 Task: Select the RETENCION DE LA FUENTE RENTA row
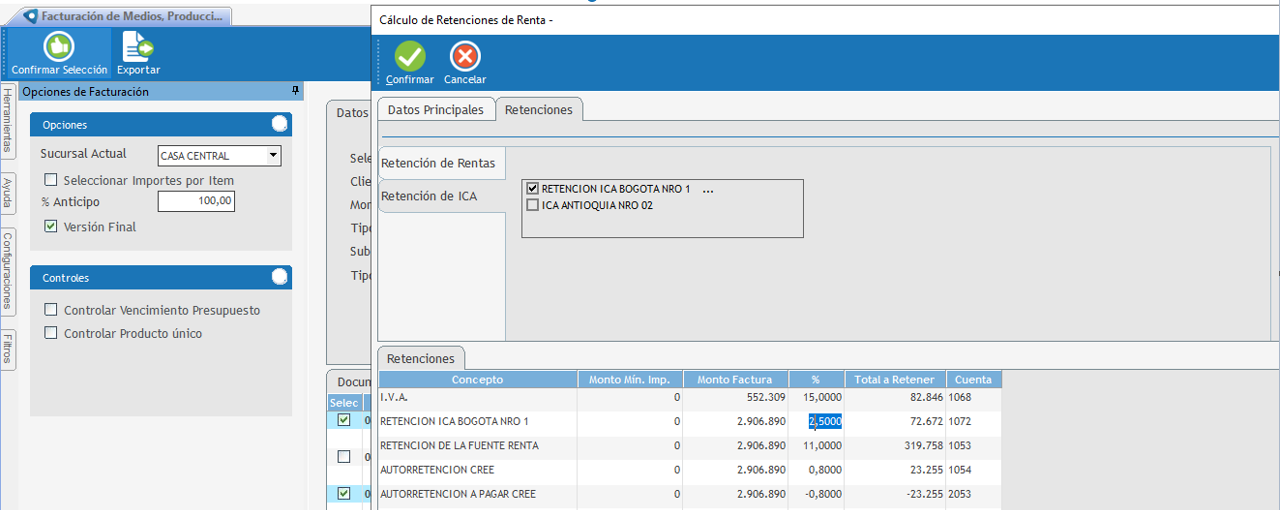click(459, 446)
